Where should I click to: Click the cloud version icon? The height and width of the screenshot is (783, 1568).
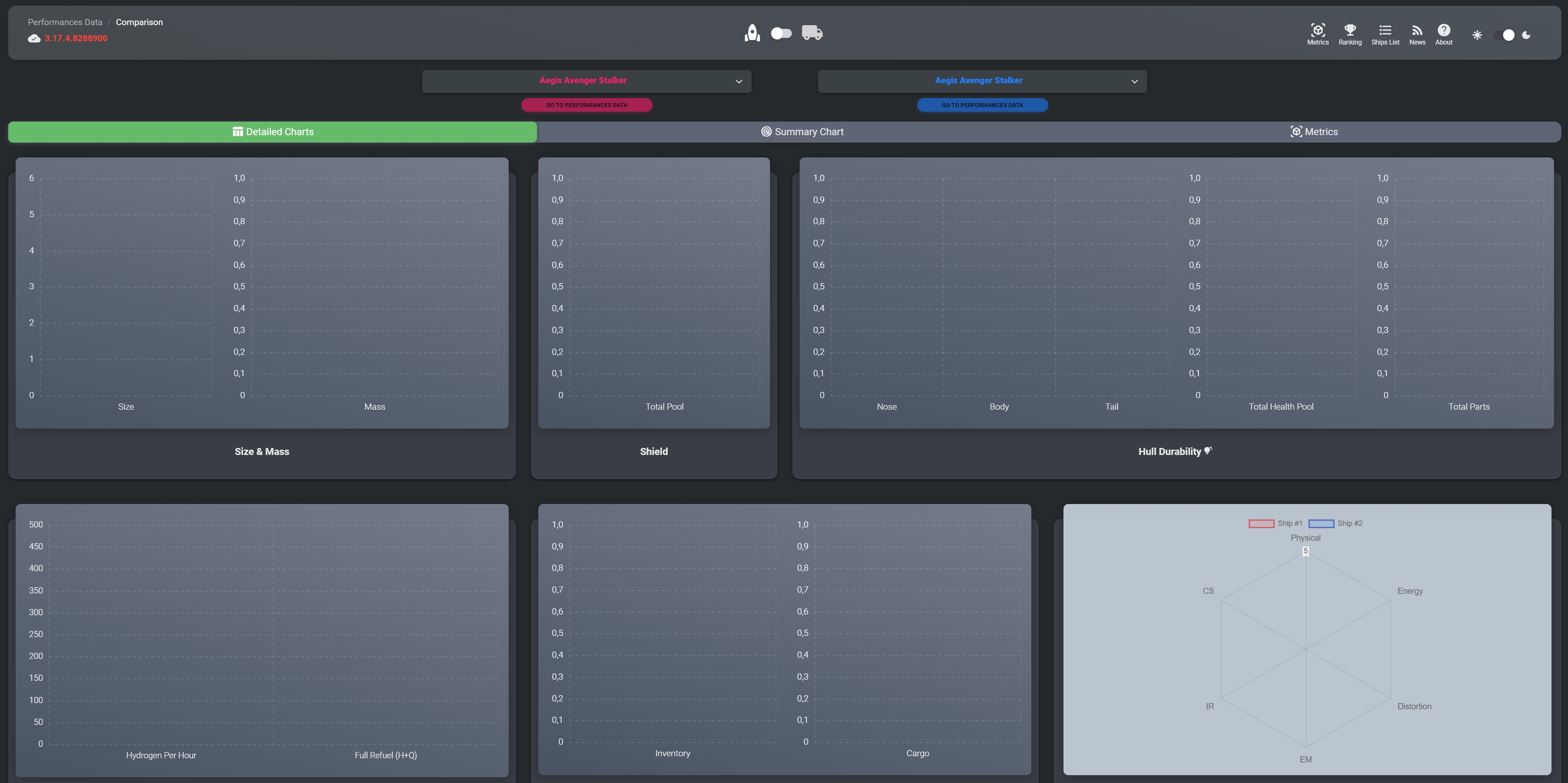(x=34, y=38)
